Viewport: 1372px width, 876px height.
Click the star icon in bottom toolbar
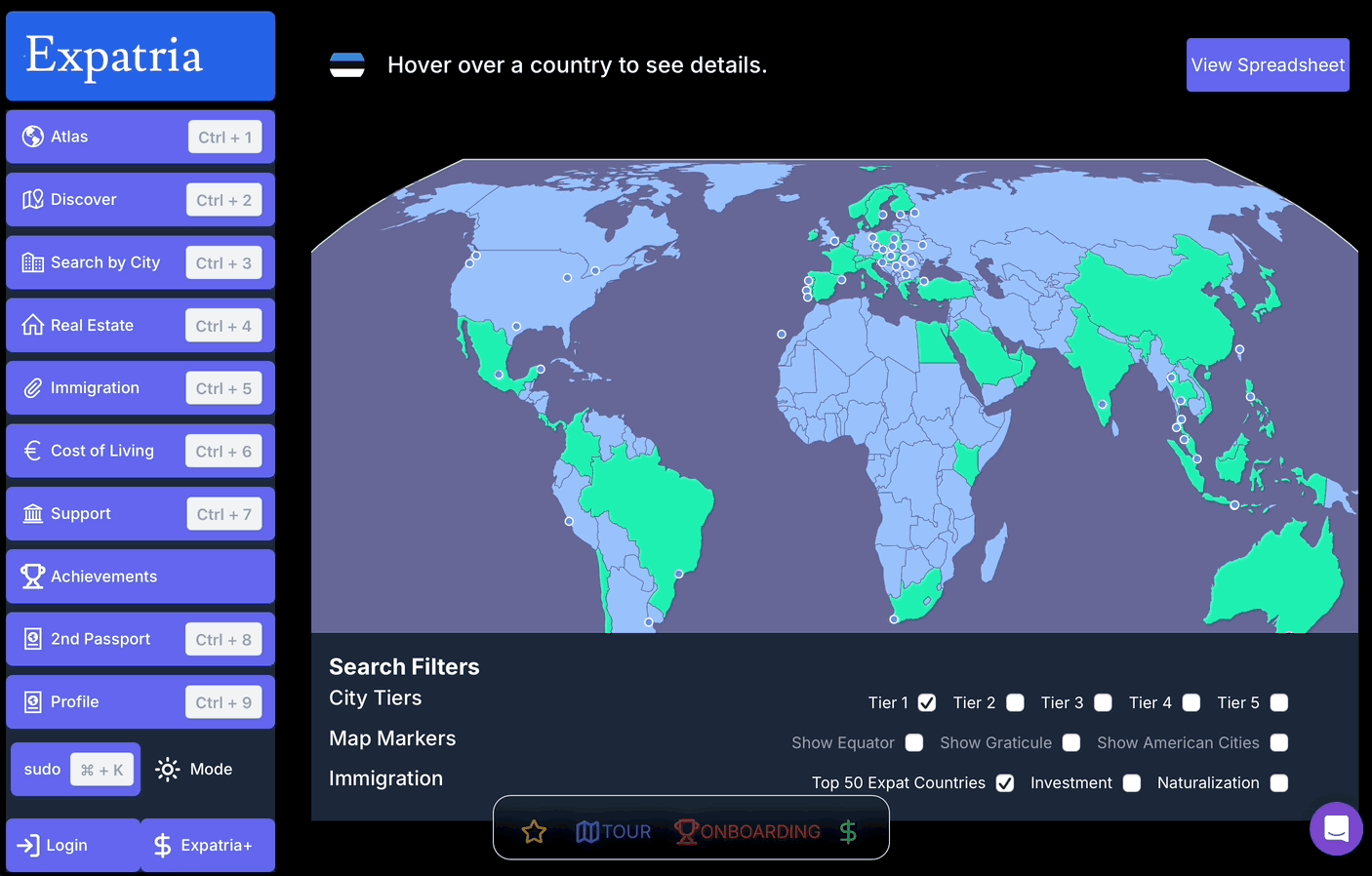point(534,832)
